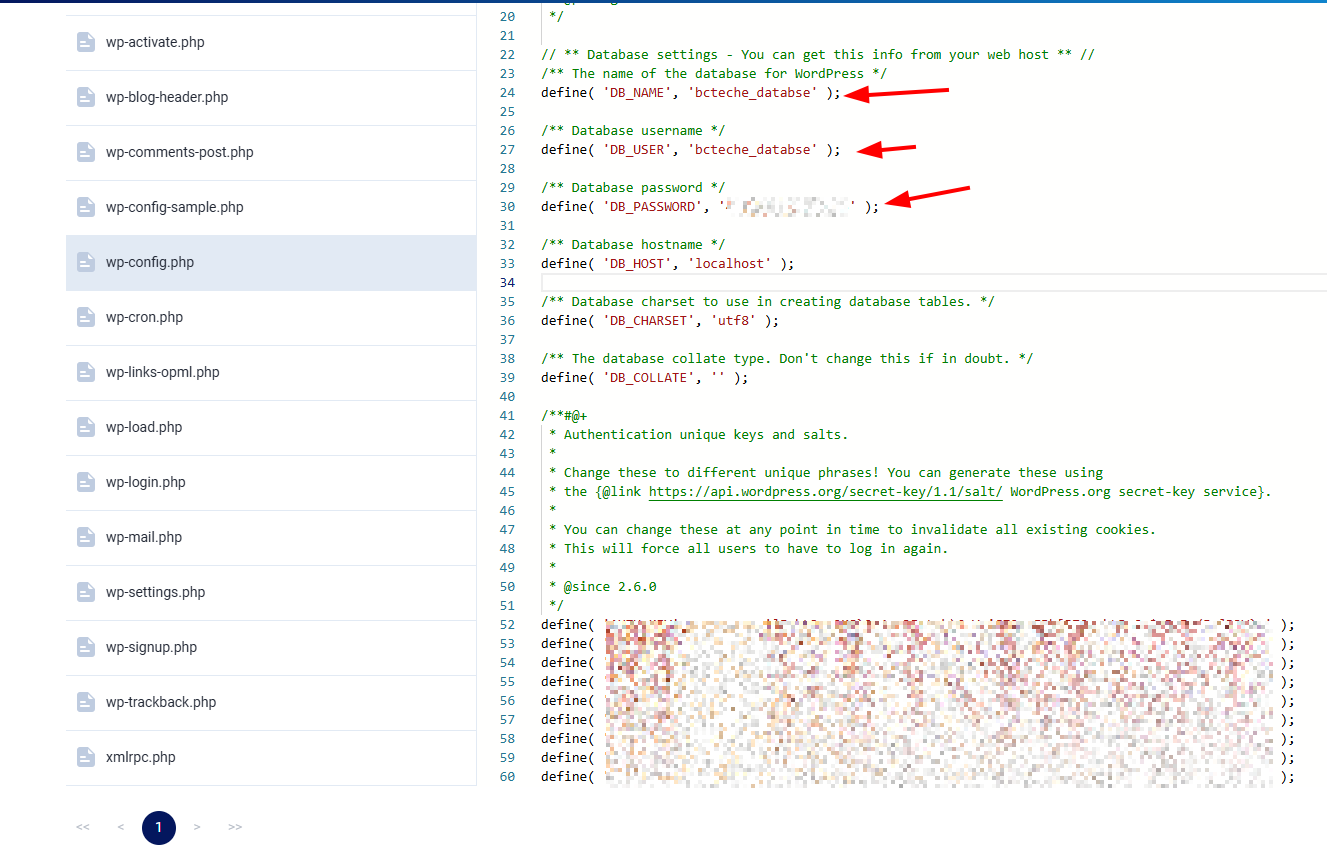Click the document icon beside wp-cron.php
The width and height of the screenshot is (1327, 856).
(x=86, y=316)
